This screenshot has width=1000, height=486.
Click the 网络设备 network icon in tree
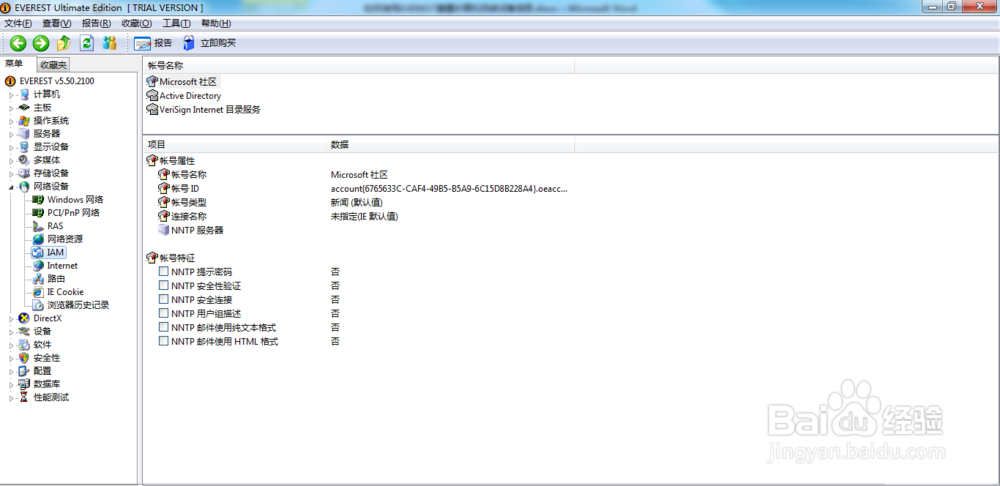click(x=24, y=186)
